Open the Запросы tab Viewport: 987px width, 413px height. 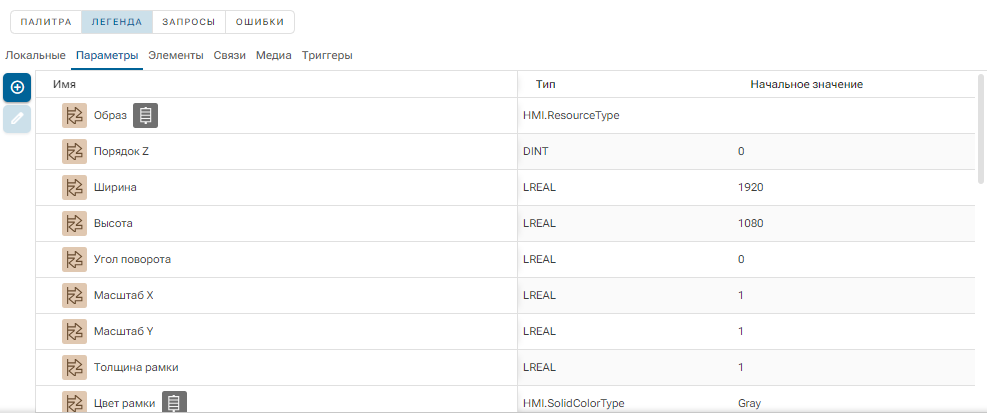188,22
